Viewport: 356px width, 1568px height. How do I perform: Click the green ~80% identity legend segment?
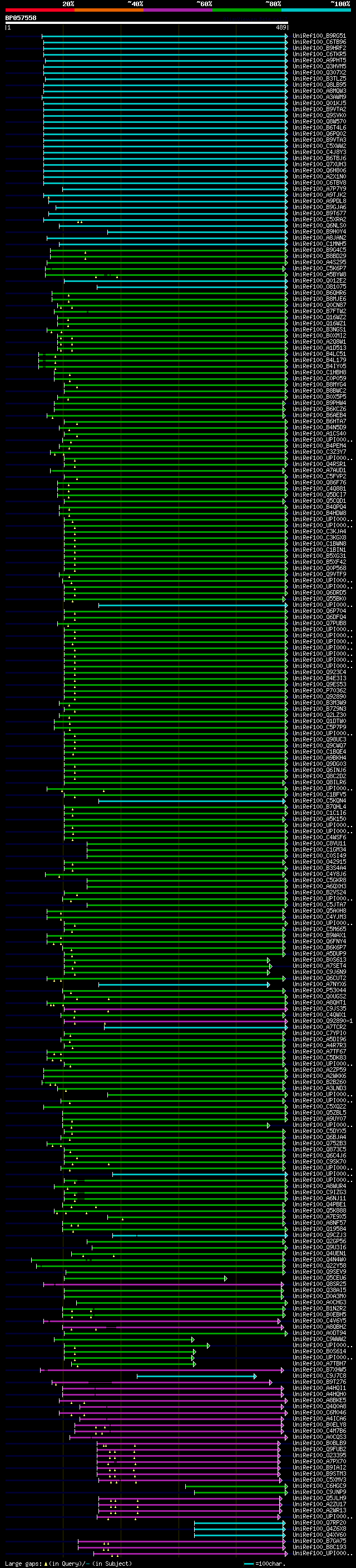(247, 10)
